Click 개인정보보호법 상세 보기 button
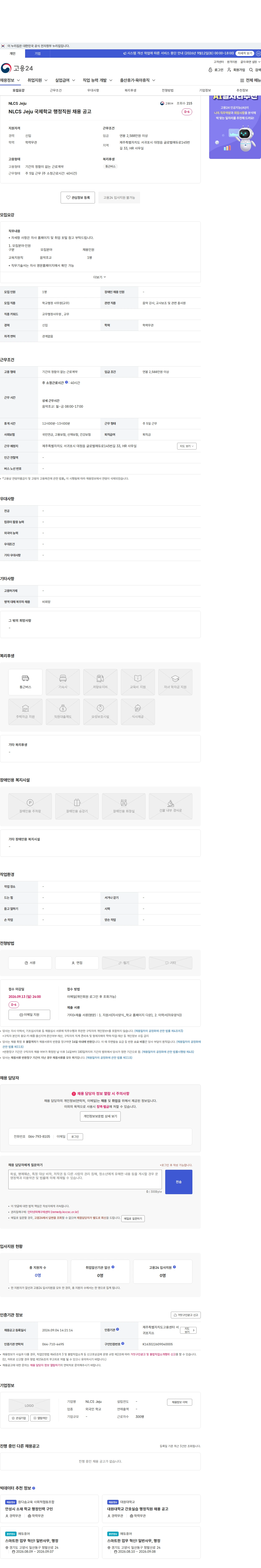 (100, 1116)
